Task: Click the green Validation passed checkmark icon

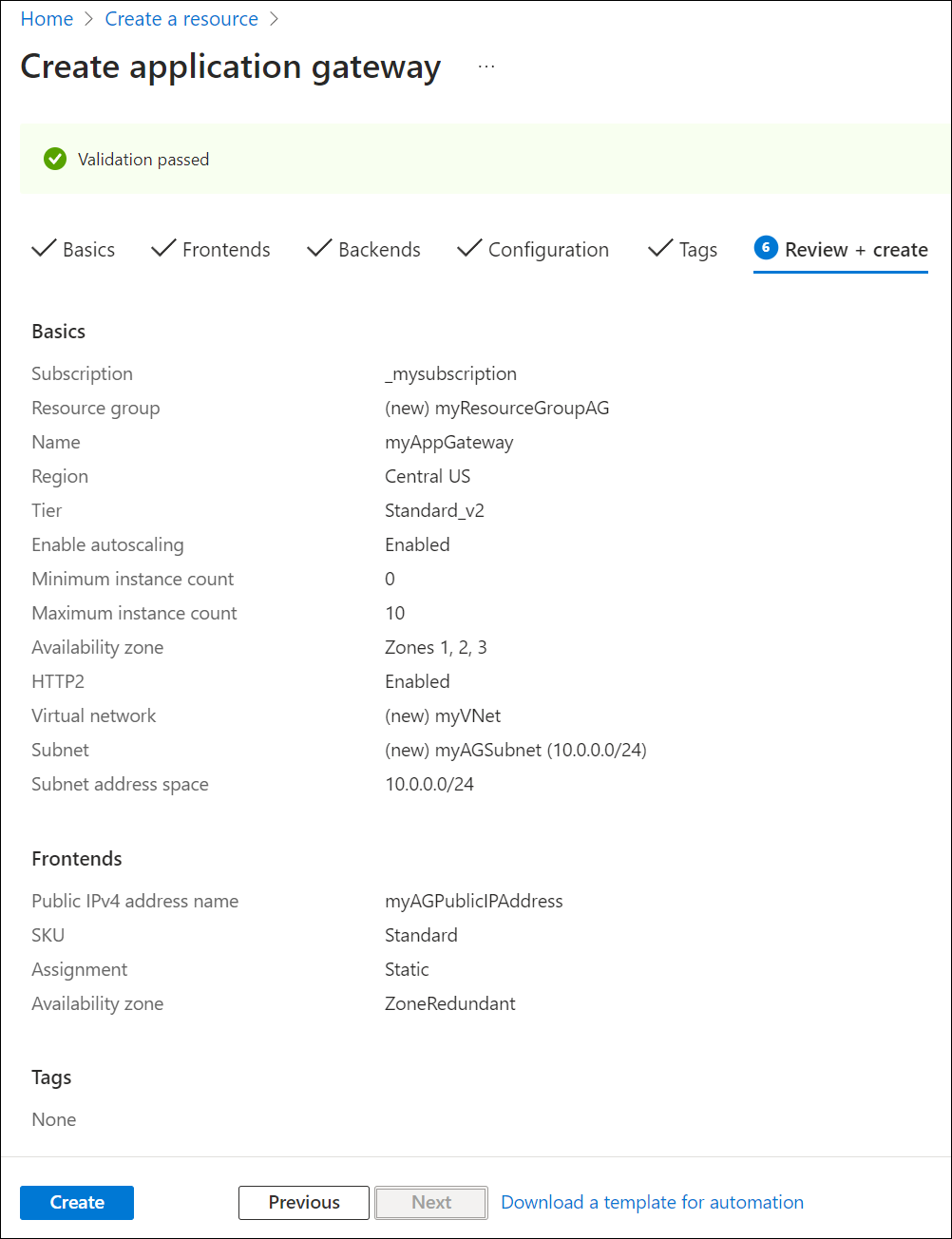Action: (x=54, y=159)
